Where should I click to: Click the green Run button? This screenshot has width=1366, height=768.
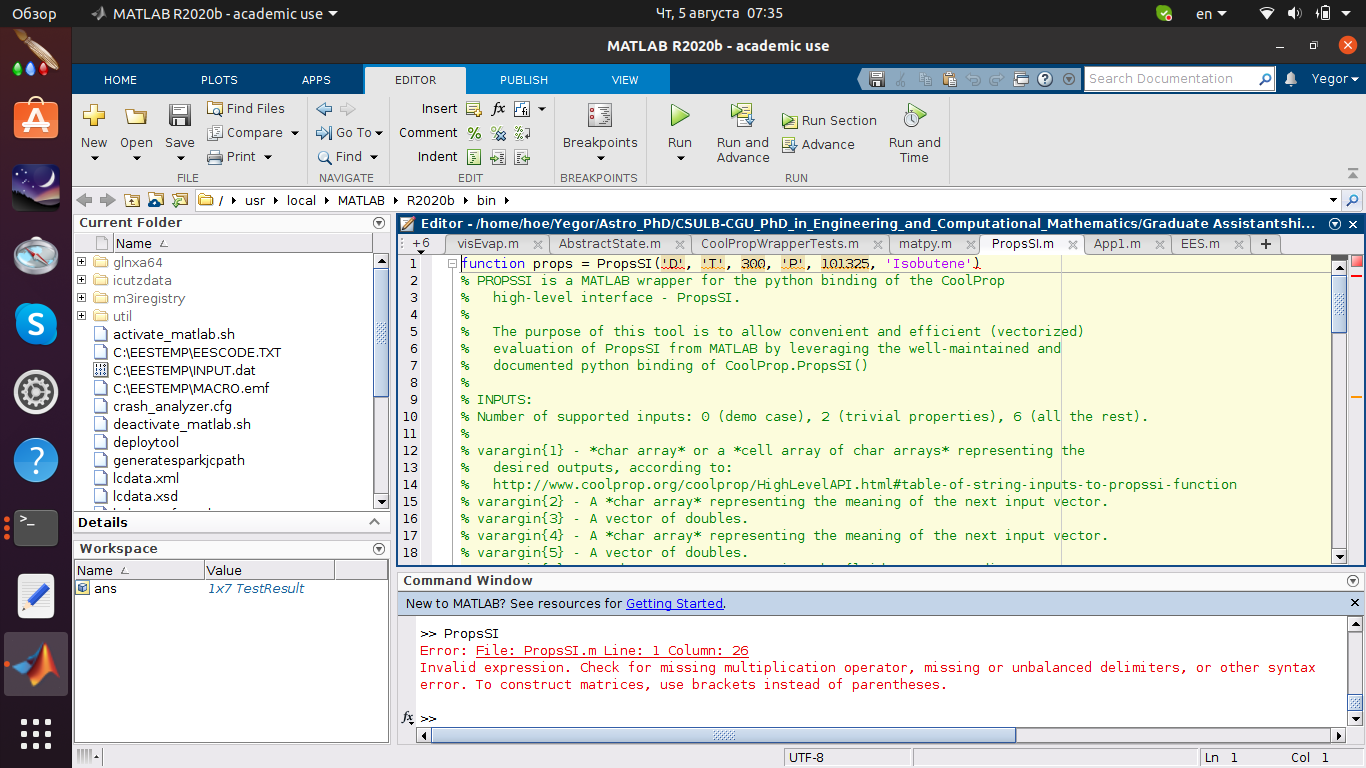[x=679, y=116]
